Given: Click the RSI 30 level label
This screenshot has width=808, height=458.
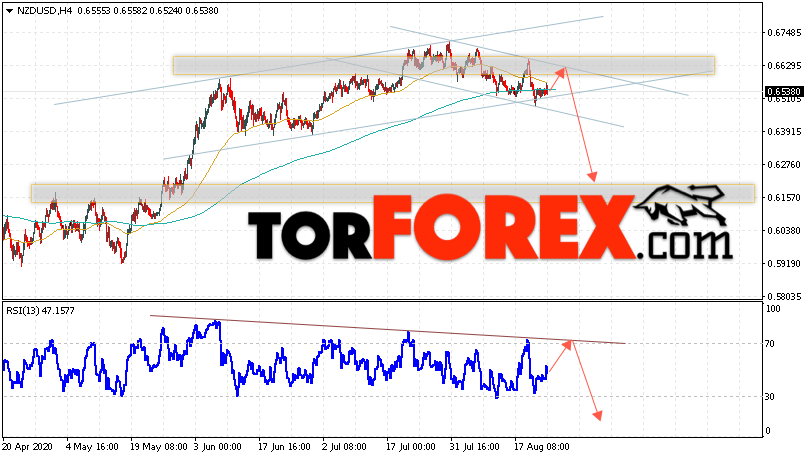Looking at the screenshot, I should (770, 397).
